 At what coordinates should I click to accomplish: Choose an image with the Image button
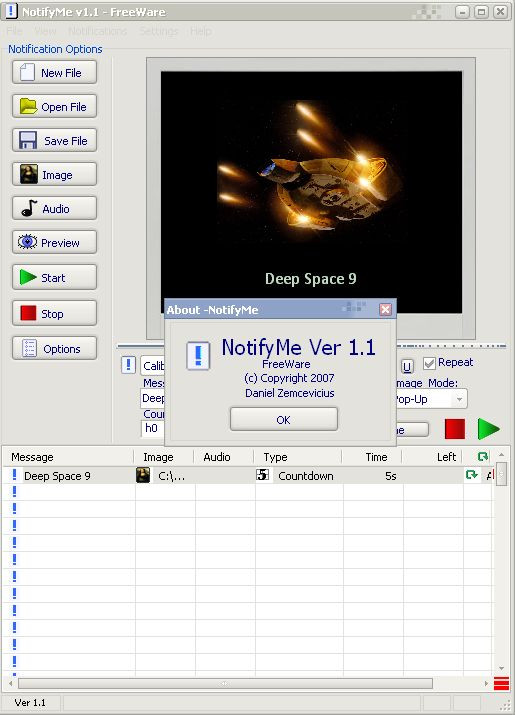54,175
